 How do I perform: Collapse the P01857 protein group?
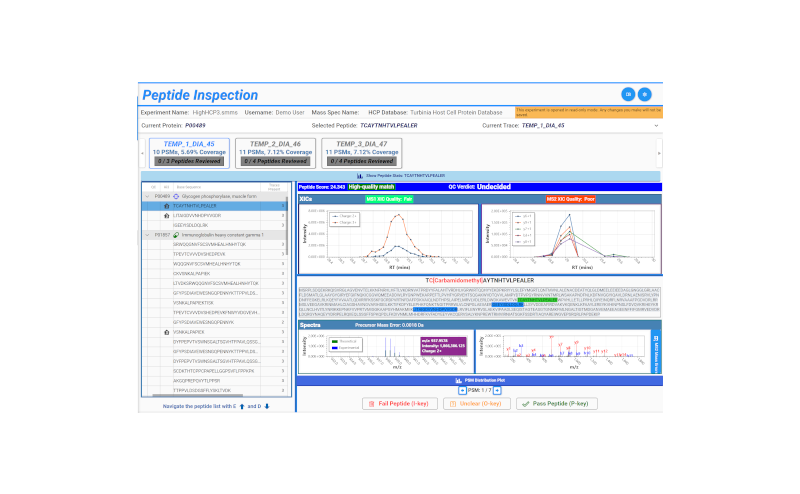145,235
